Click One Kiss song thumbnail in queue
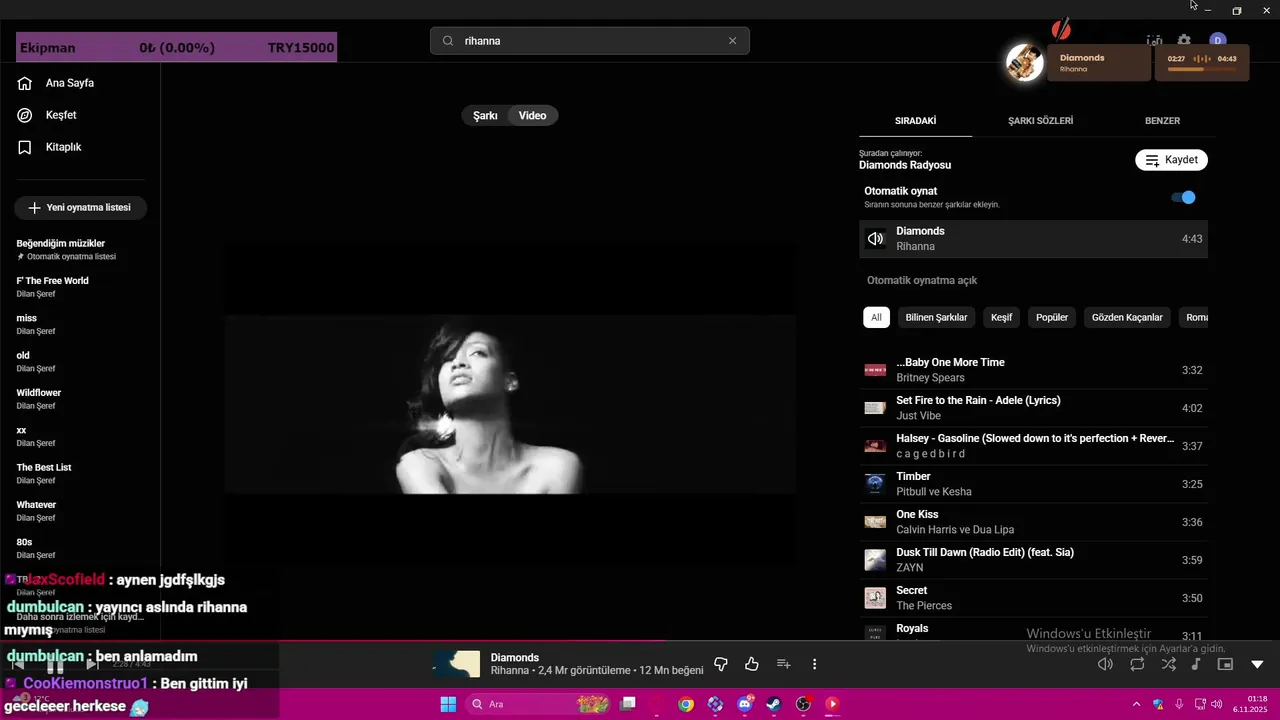This screenshot has width=1280, height=720. (x=875, y=522)
